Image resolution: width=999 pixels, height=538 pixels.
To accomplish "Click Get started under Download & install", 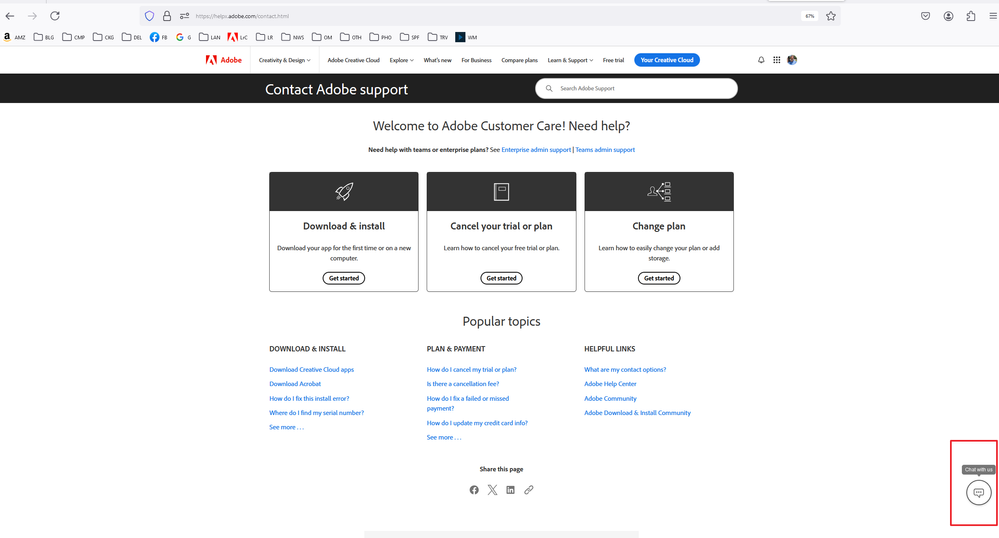I will coord(344,278).
